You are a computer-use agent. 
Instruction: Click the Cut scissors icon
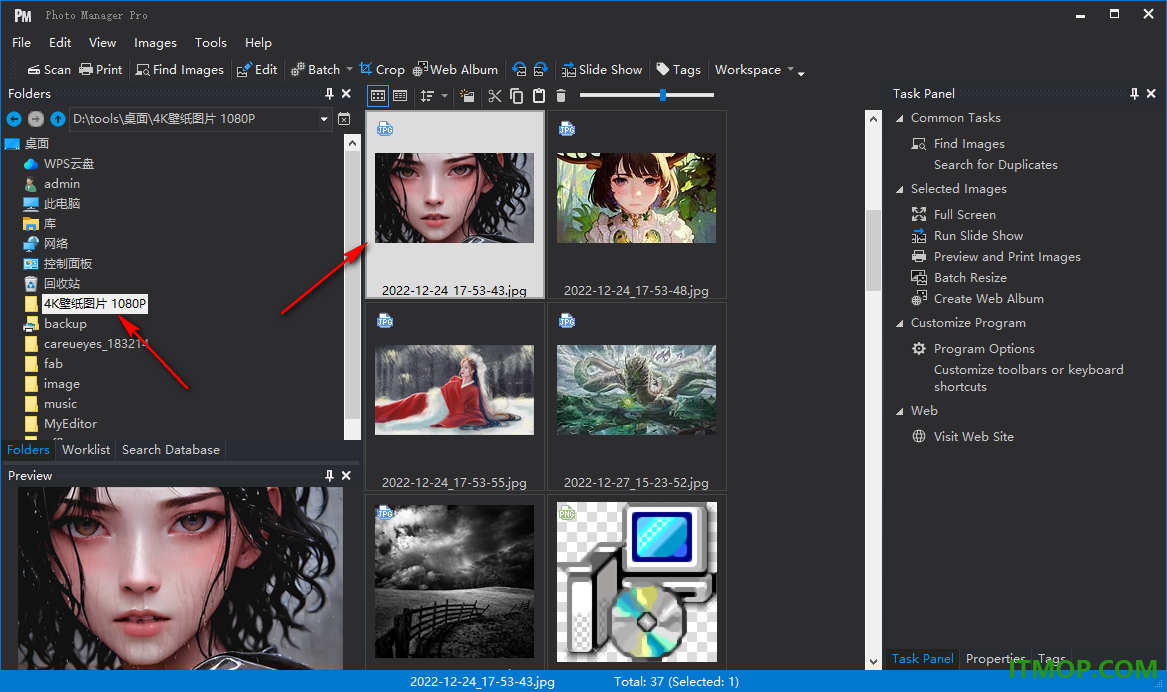(495, 95)
